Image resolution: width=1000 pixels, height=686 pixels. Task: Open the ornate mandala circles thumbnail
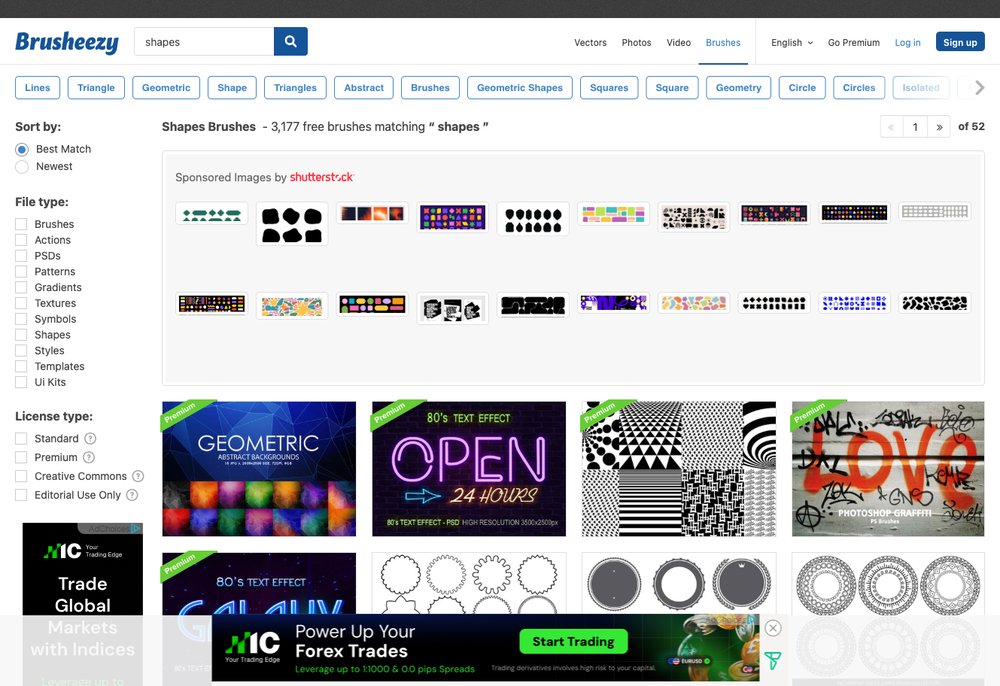[x=888, y=583]
